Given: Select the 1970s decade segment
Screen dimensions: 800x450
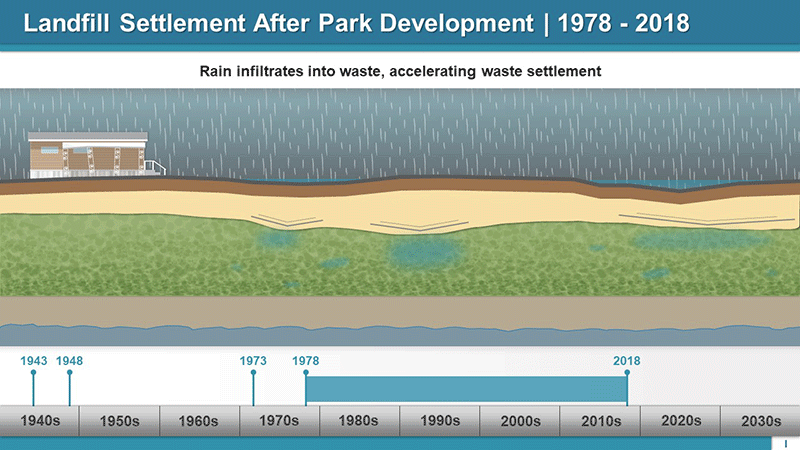Looking at the screenshot, I should (x=280, y=421).
